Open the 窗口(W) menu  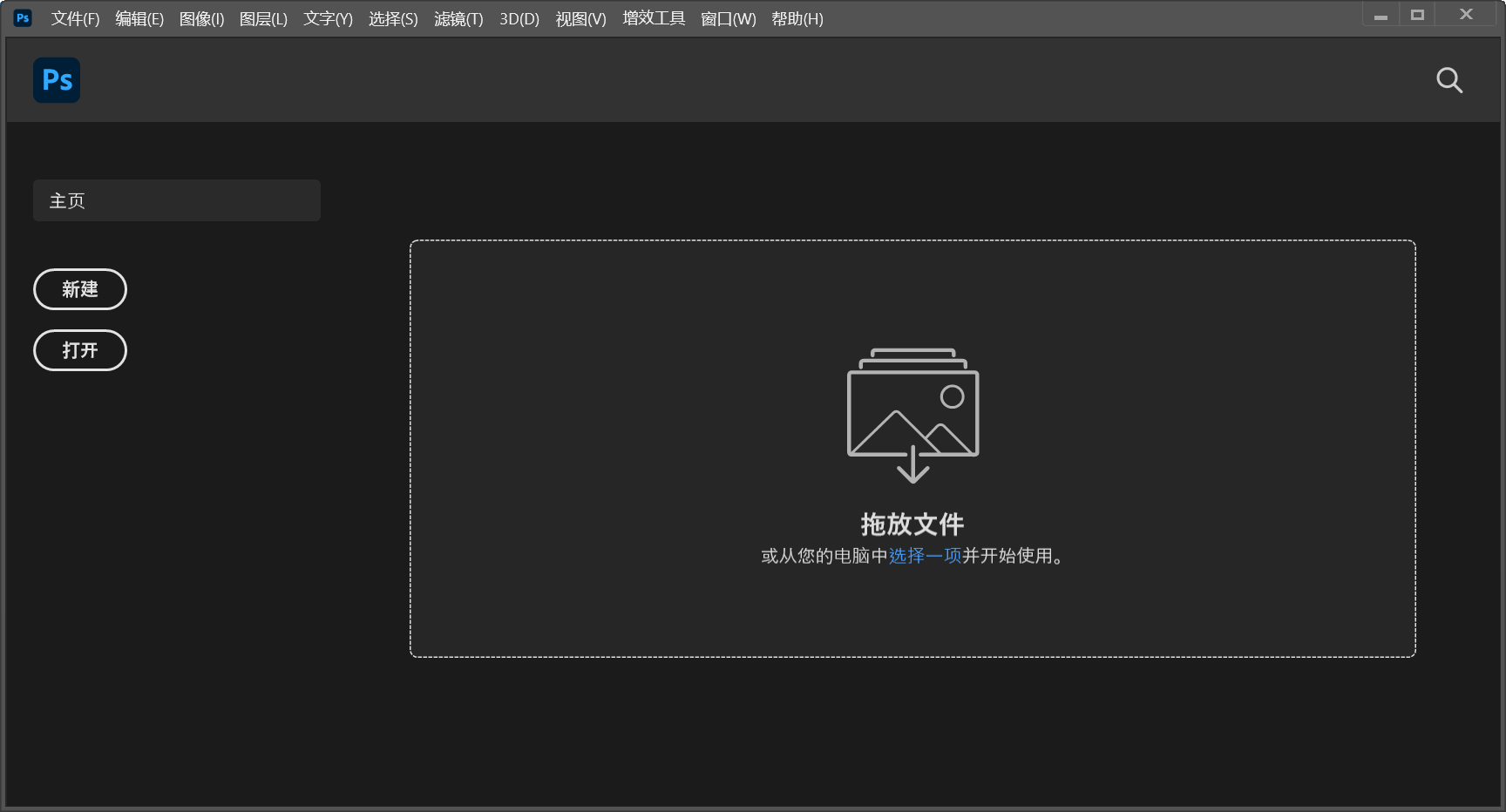click(x=729, y=19)
